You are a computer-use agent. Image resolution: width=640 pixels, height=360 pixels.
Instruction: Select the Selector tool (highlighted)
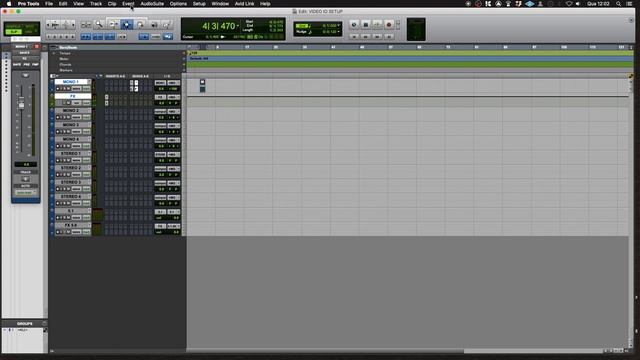pyautogui.click(x=127, y=25)
